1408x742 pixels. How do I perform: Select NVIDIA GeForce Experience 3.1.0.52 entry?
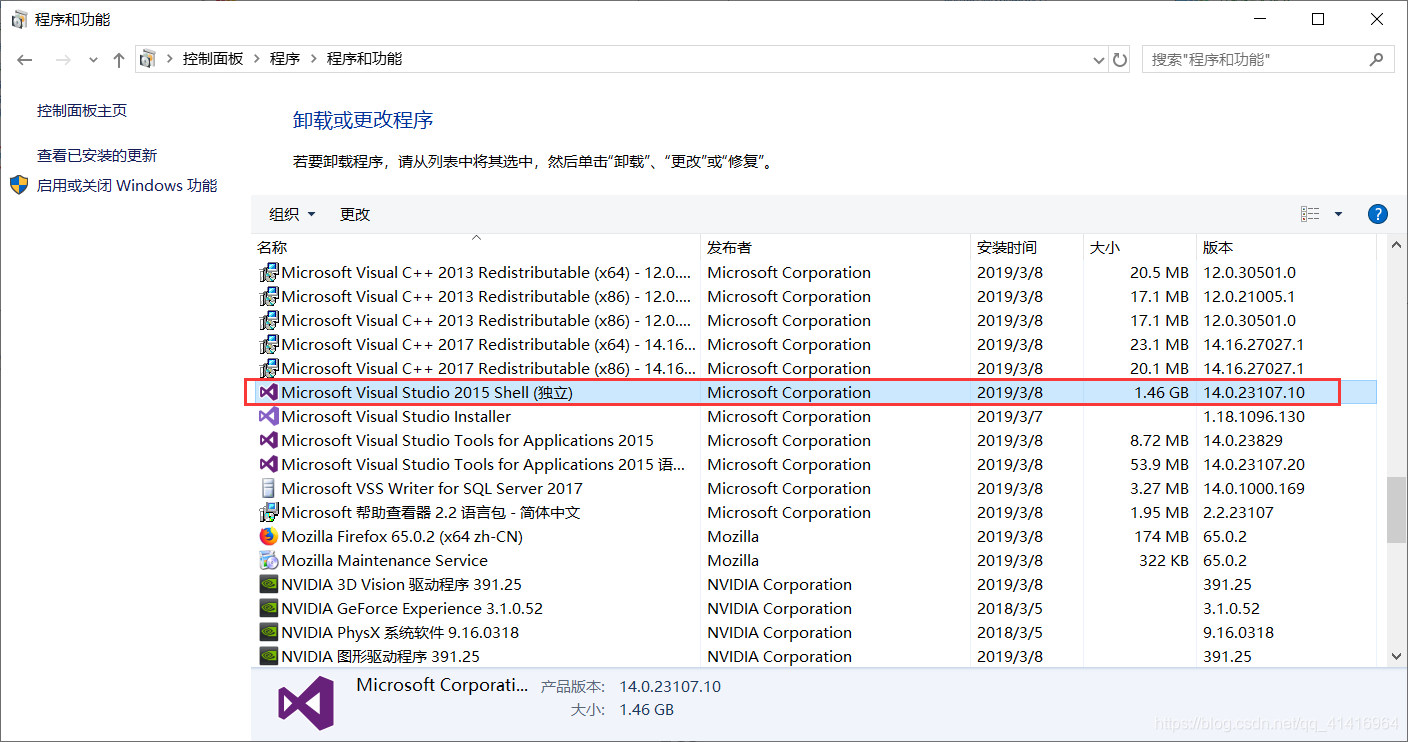(x=412, y=608)
